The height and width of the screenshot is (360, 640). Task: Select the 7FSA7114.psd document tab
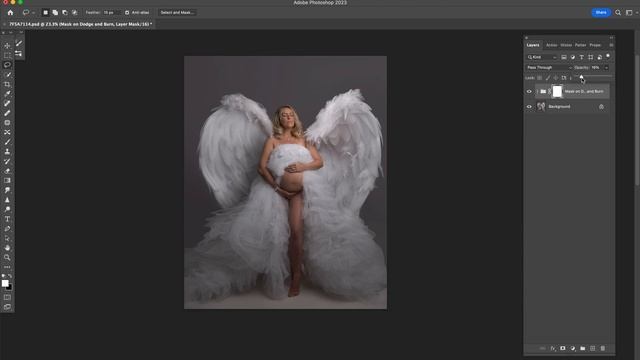(80, 24)
